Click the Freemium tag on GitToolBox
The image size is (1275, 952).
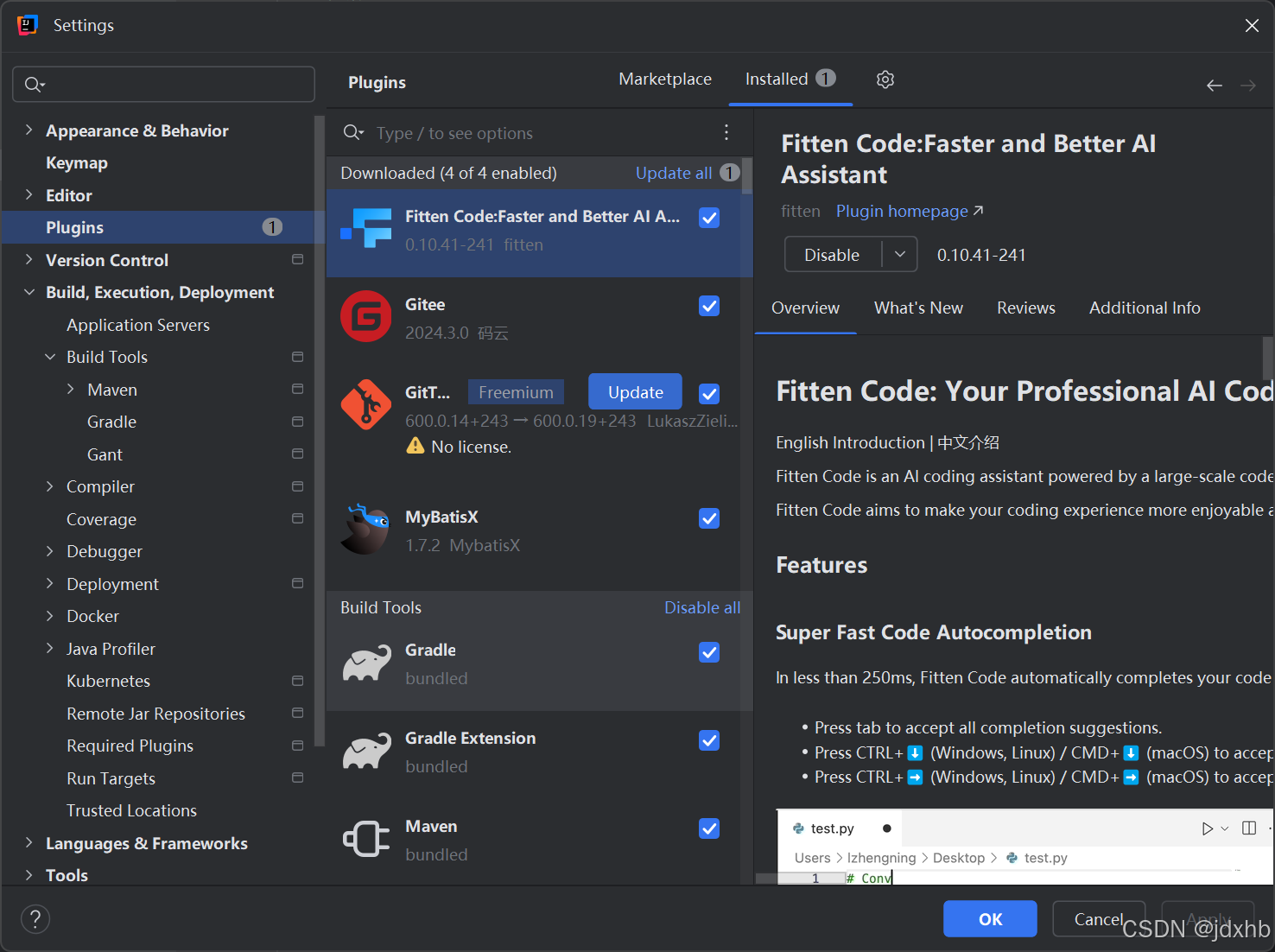[x=516, y=392]
